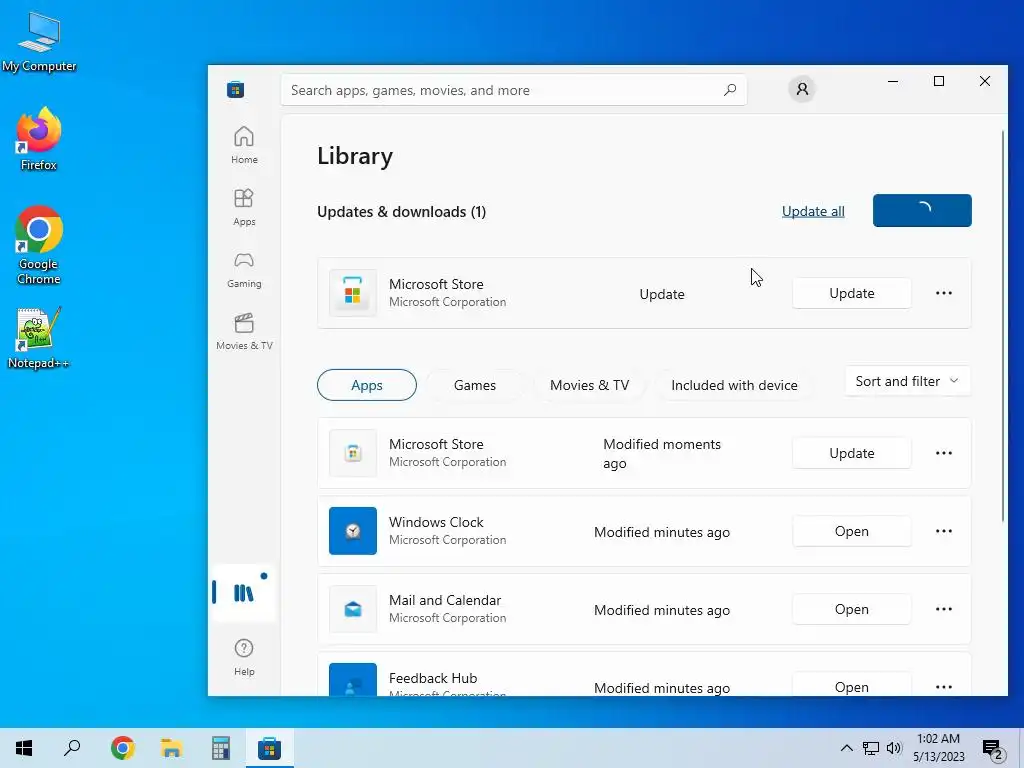The image size is (1024, 768).
Task: Click Microsoft Store taskbar icon
Action: (270, 748)
